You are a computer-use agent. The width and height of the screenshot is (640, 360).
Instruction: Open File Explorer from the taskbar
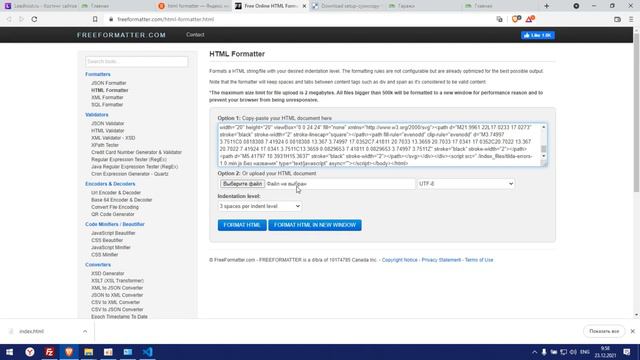tap(89, 352)
